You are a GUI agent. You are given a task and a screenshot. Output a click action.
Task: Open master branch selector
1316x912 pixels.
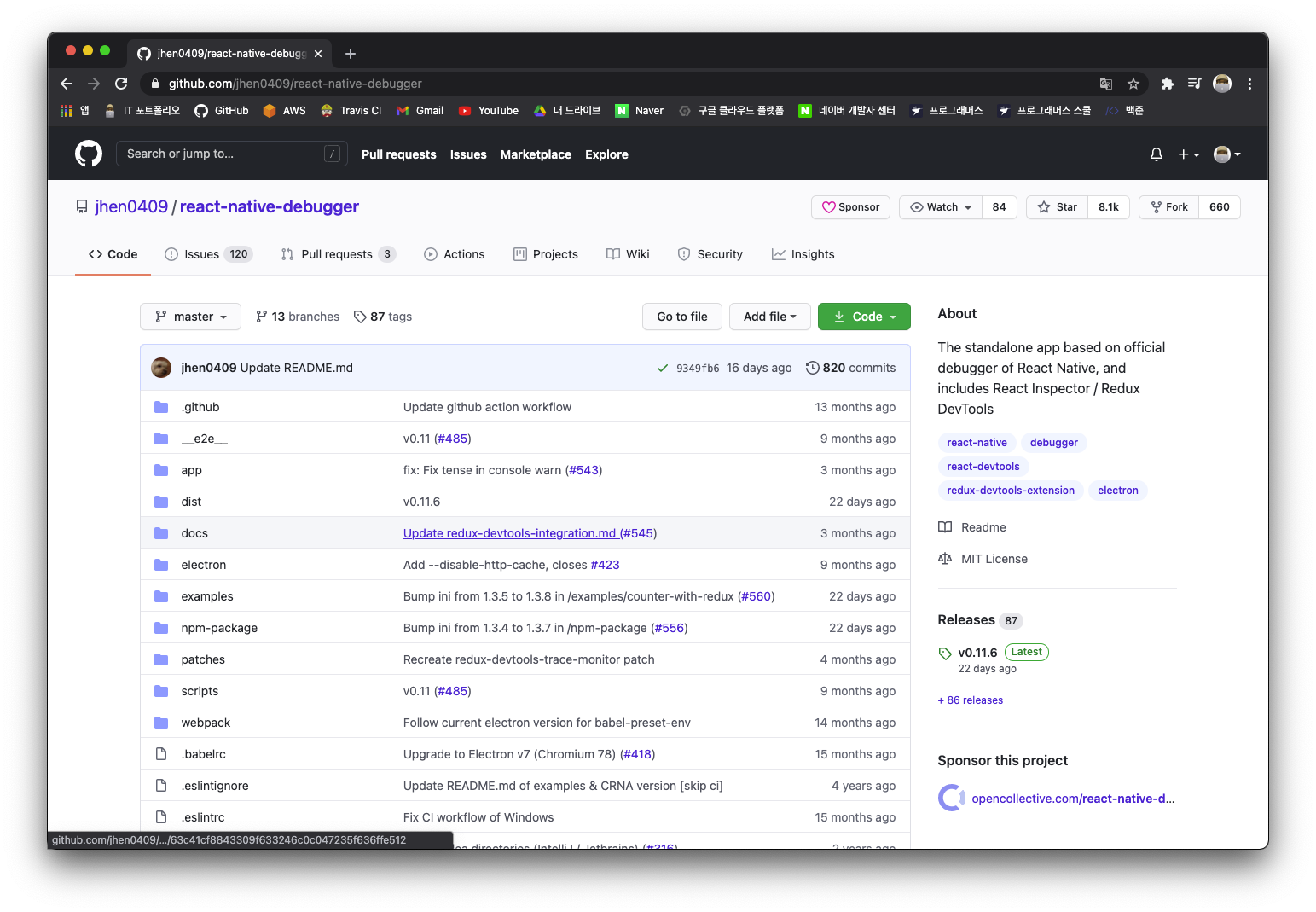click(x=190, y=317)
